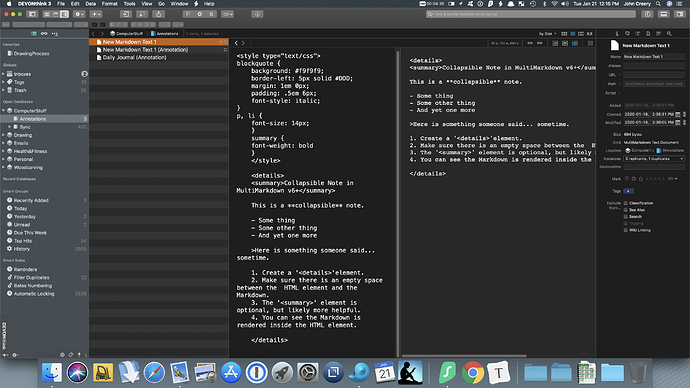
Task: Open the Help menu
Action: [209, 4]
